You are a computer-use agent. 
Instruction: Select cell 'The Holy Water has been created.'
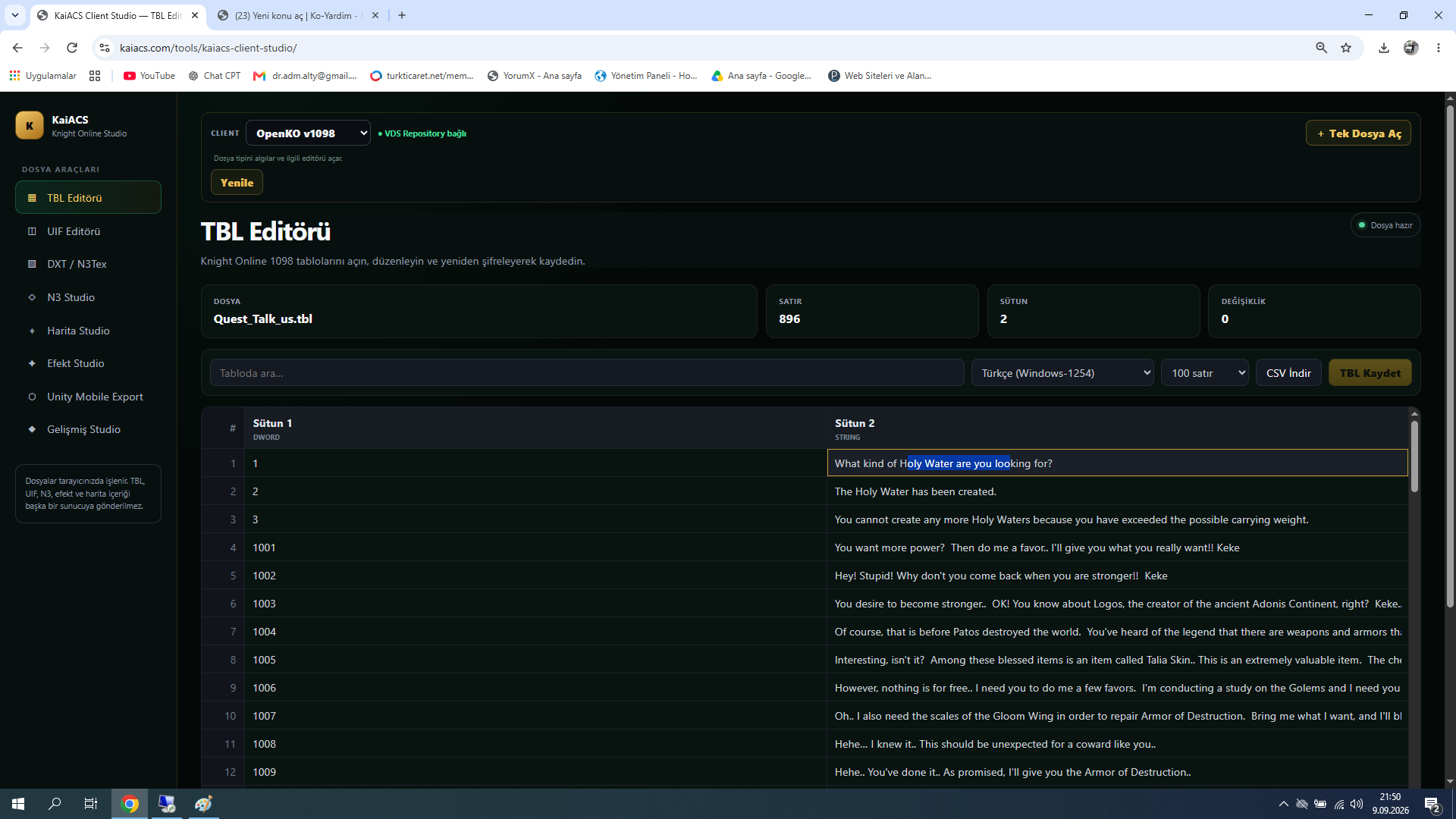[1117, 491]
